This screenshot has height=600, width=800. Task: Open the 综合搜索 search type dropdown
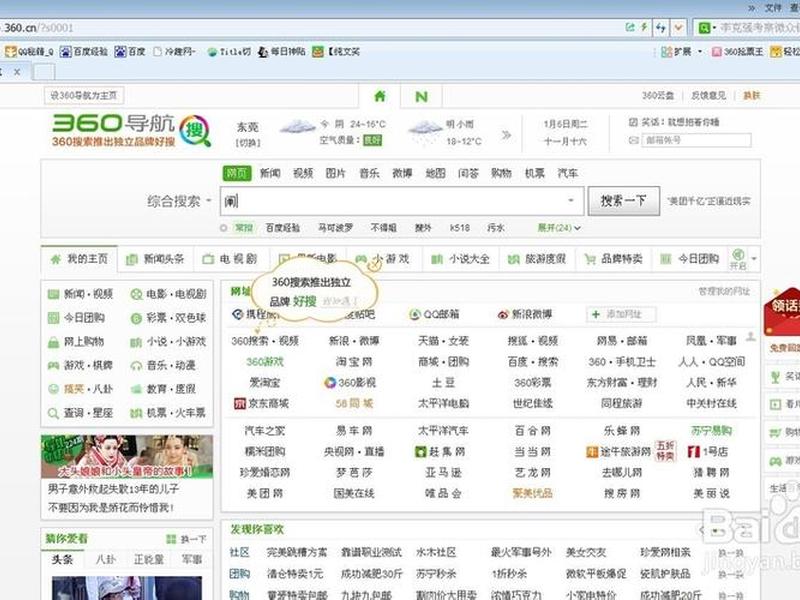pyautogui.click(x=179, y=201)
